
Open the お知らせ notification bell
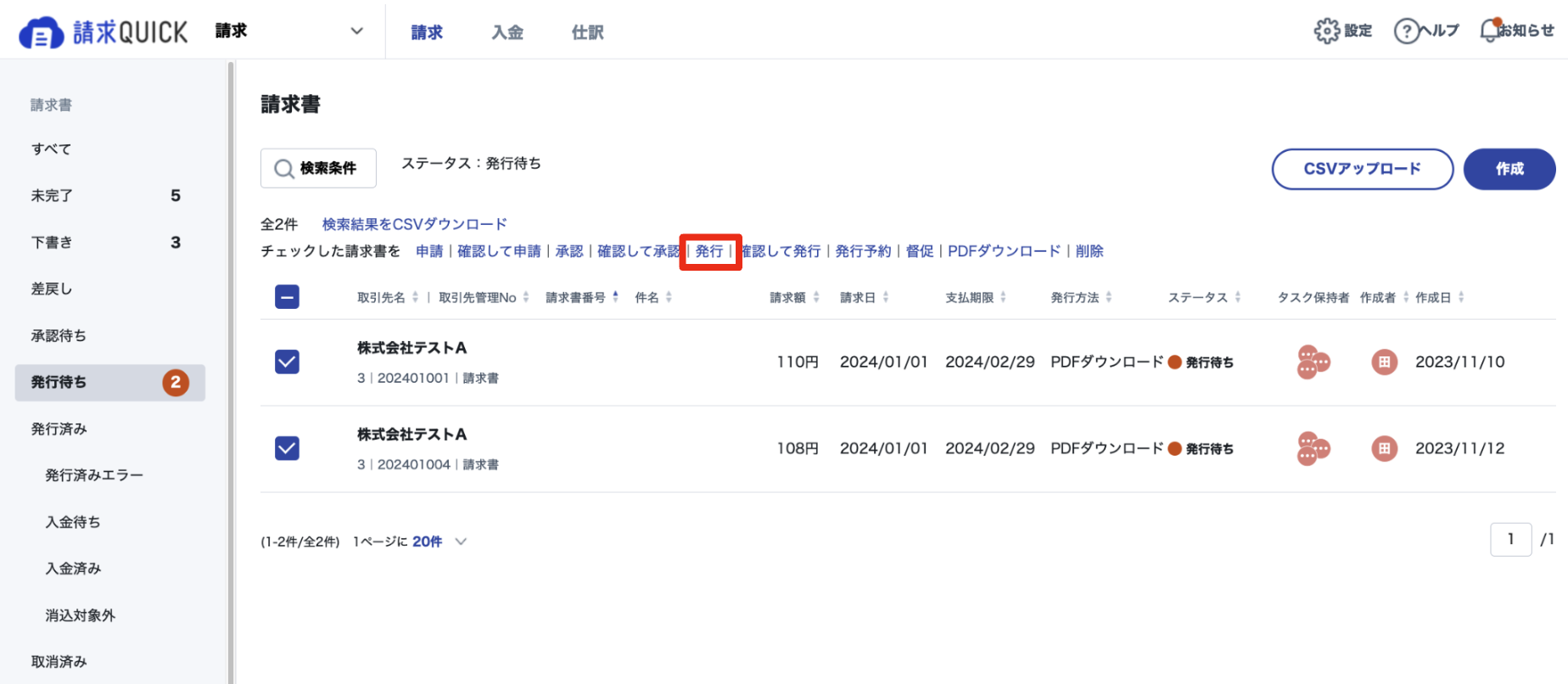pos(1490,30)
